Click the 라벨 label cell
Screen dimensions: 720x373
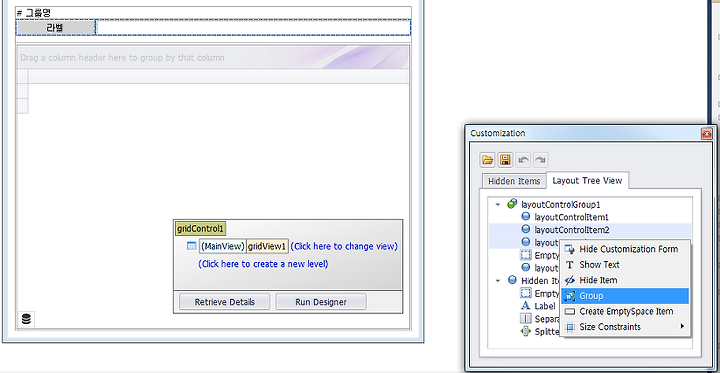tap(55, 28)
